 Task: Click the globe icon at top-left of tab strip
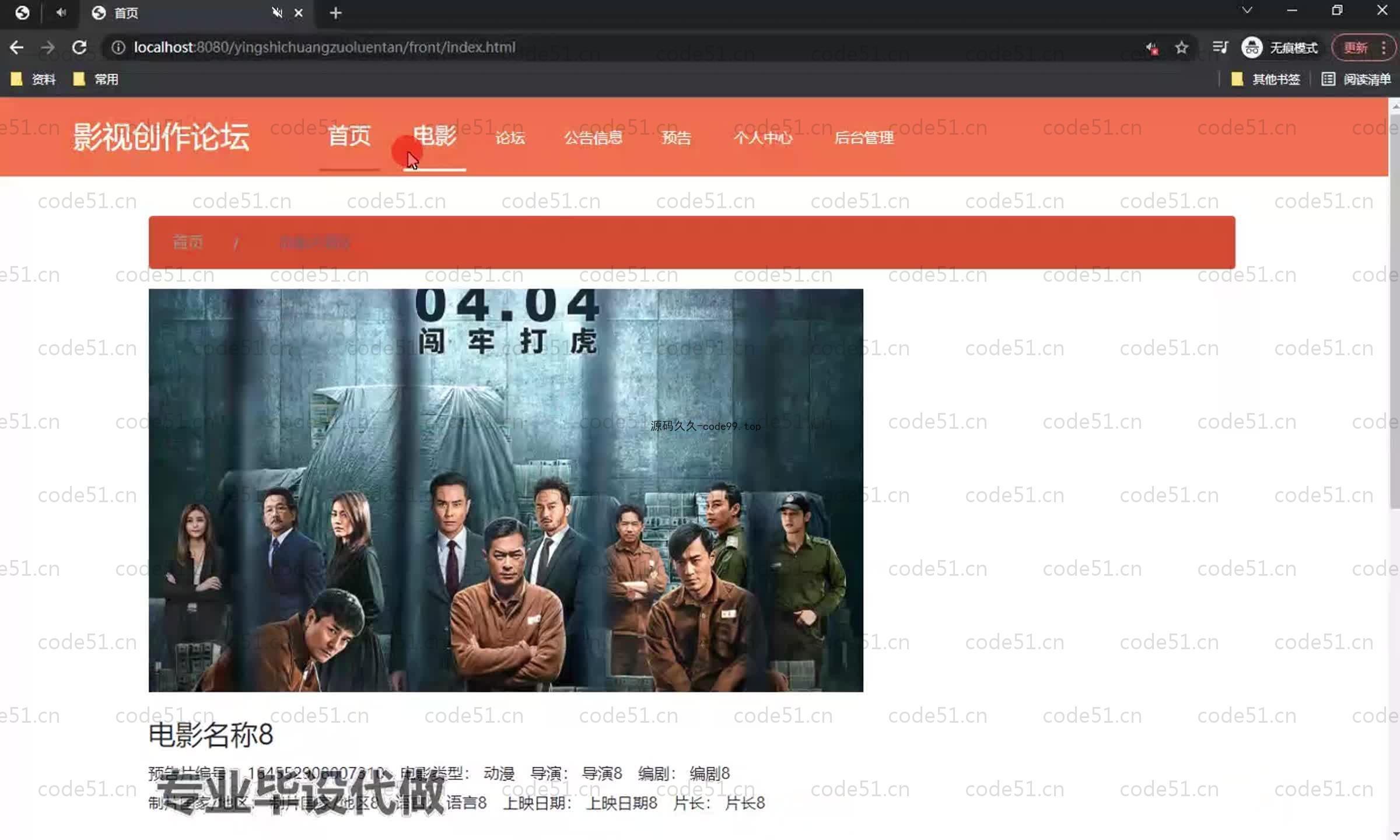(x=22, y=13)
